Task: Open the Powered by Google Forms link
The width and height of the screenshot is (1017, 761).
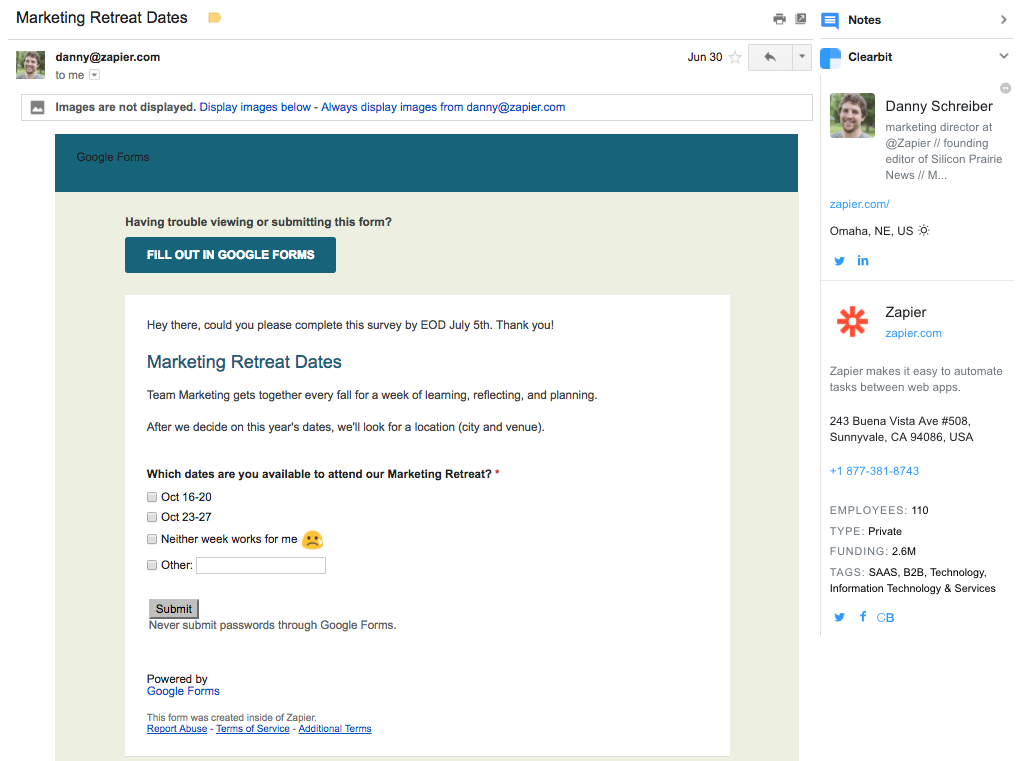Action: (183, 691)
